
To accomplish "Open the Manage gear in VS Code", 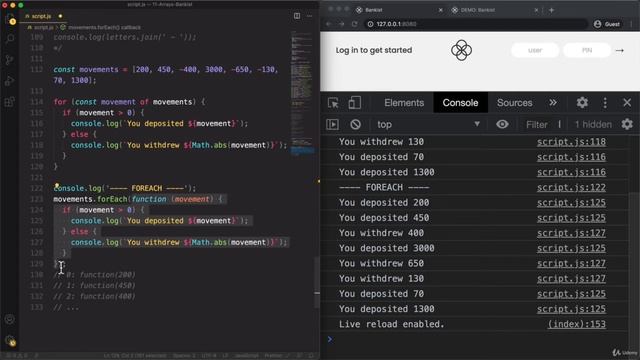I will click(10, 341).
